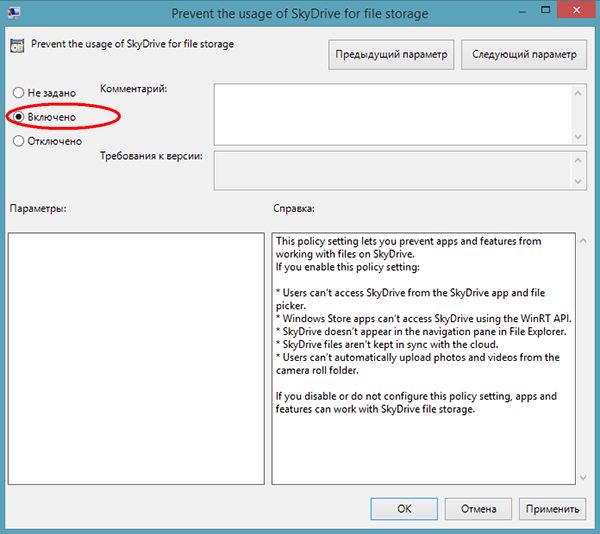The width and height of the screenshot is (600, 534).
Task: Click version requirements scroll up arrow
Action: pos(578,160)
